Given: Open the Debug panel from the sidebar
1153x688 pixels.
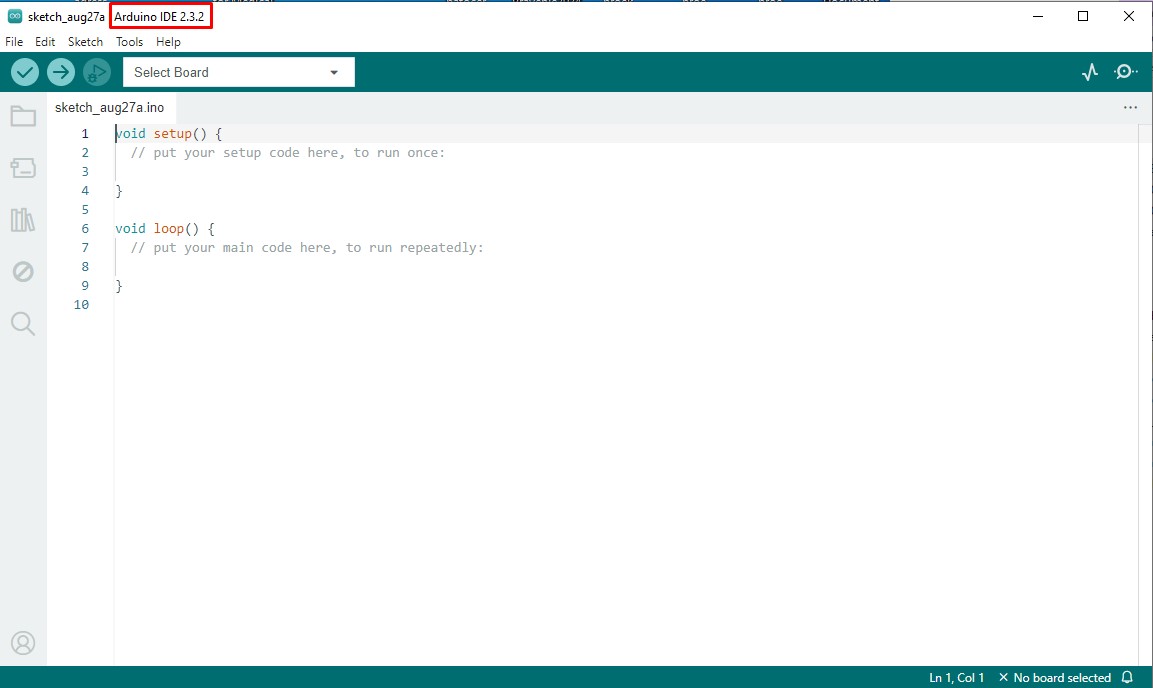Looking at the screenshot, I should (23, 271).
